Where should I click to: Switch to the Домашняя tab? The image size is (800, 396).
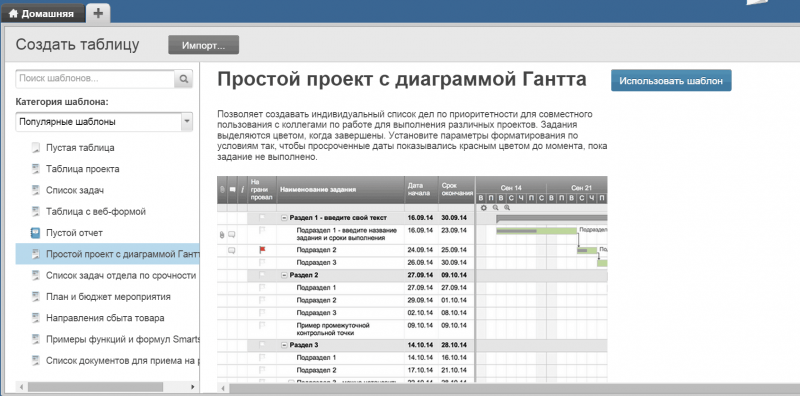(x=42, y=14)
